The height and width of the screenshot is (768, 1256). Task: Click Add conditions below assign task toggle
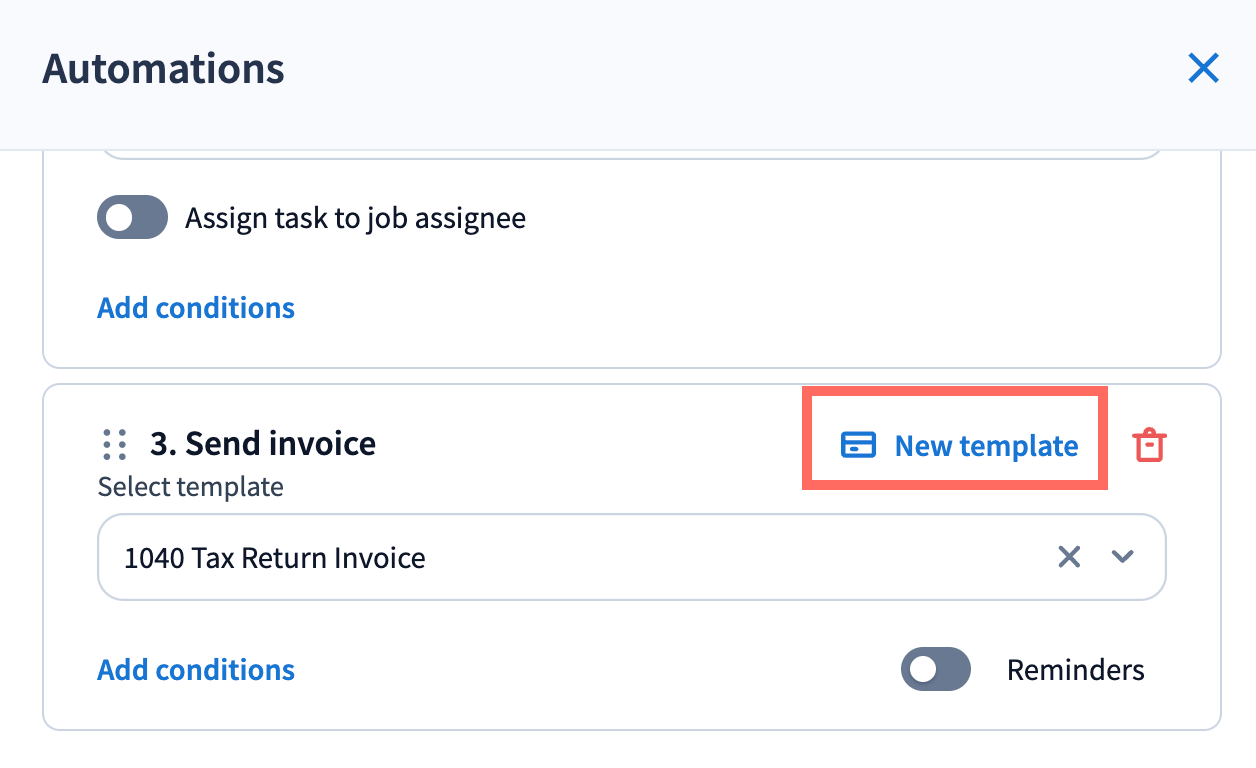tap(196, 307)
